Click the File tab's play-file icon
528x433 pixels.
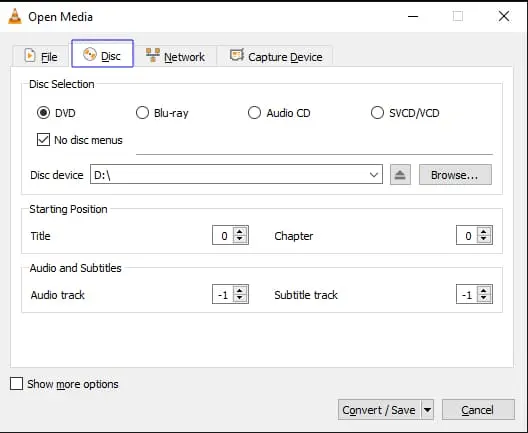pos(30,56)
